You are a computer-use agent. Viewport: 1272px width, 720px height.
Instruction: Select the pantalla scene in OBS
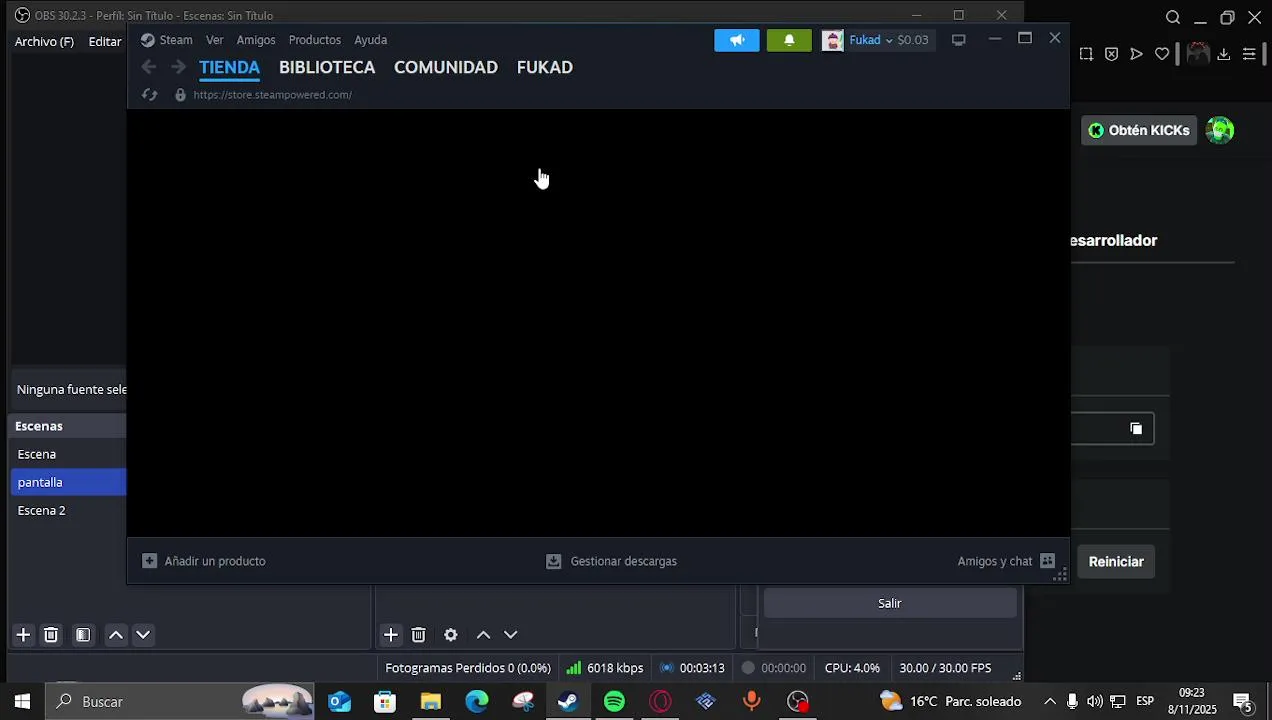coord(68,482)
